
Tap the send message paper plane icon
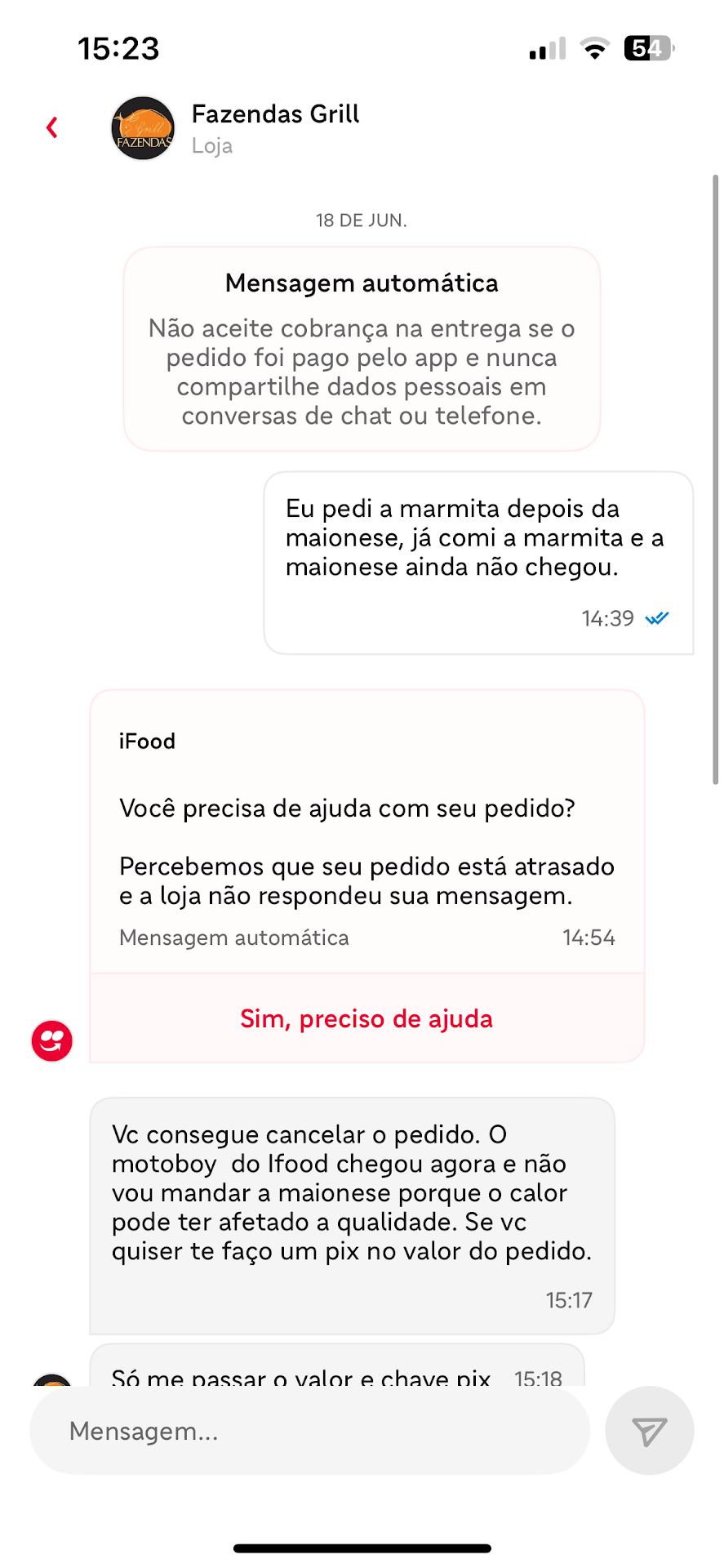649,1431
